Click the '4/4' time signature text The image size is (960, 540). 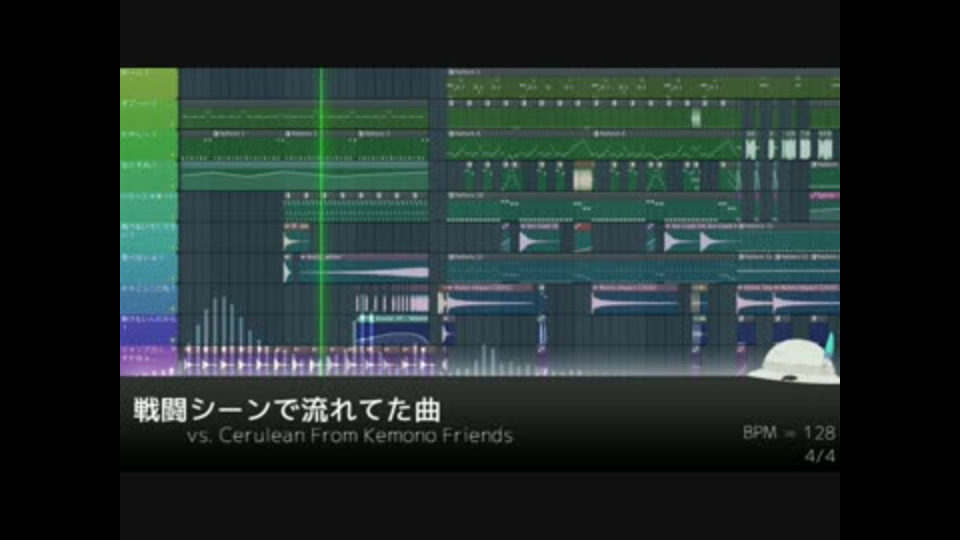click(820, 456)
